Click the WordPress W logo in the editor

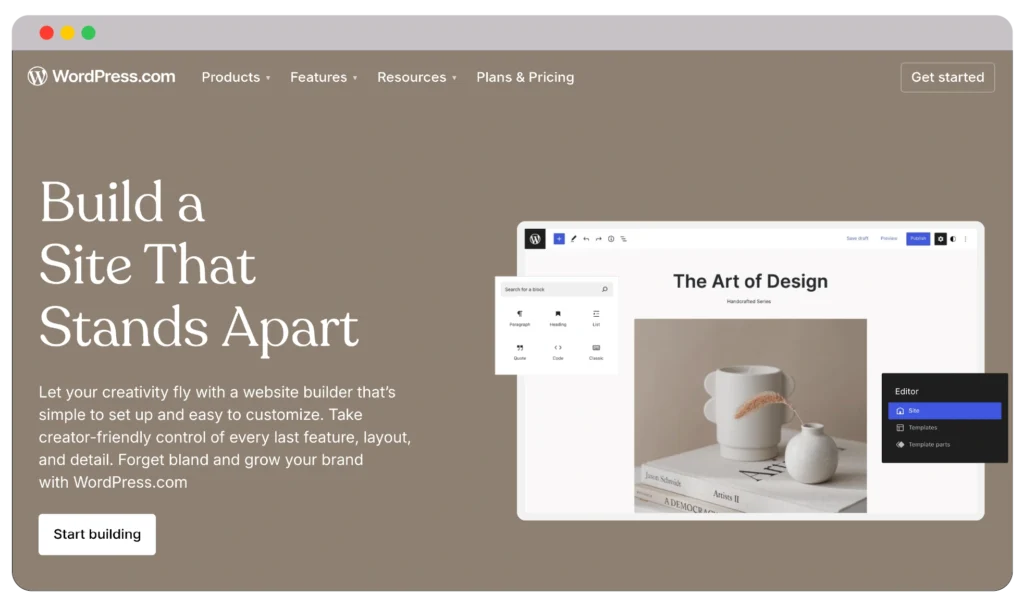click(x=534, y=239)
